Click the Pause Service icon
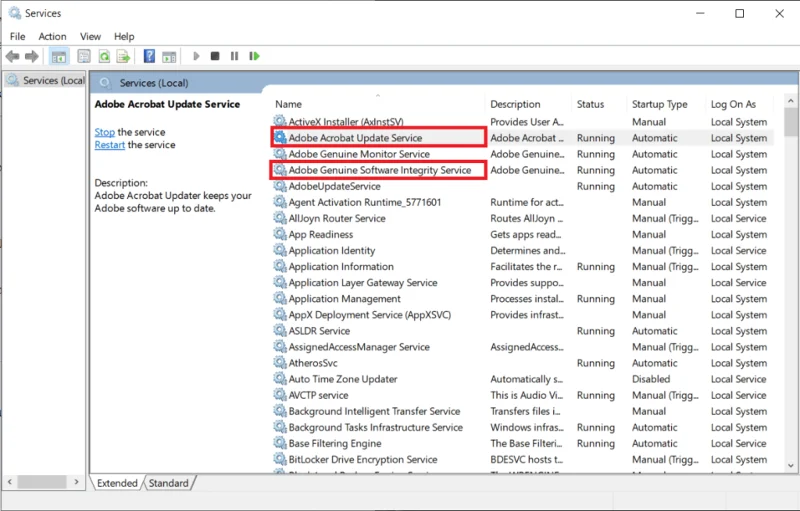This screenshot has height=511, width=800. point(234,56)
